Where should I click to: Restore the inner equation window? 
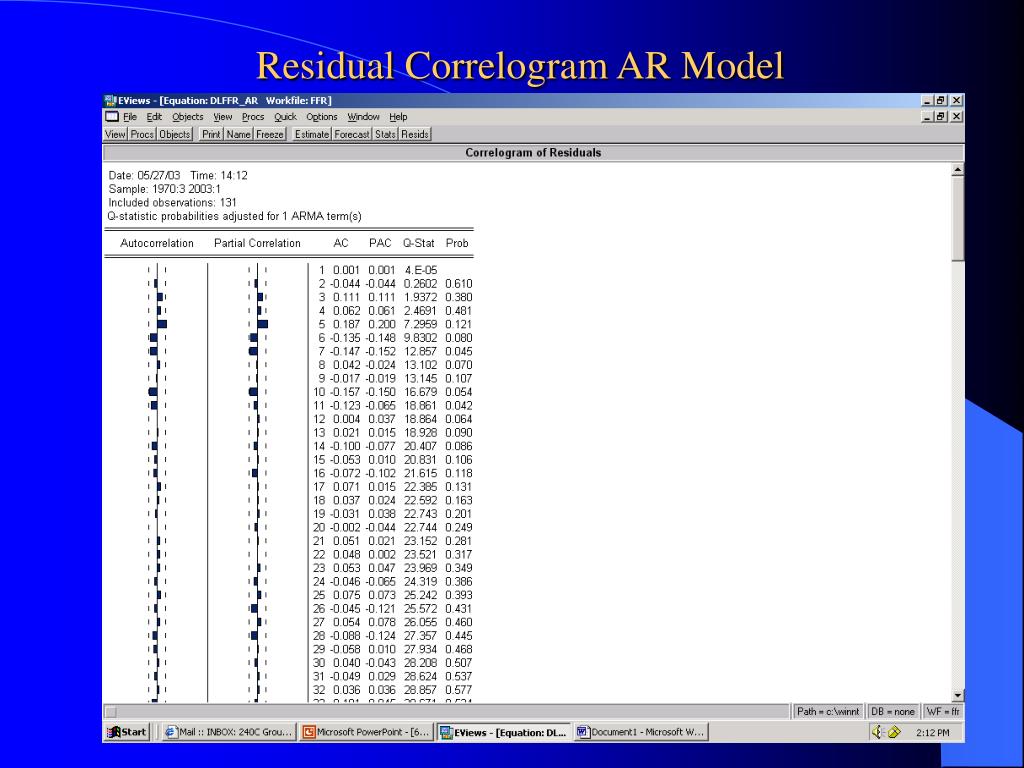point(940,116)
